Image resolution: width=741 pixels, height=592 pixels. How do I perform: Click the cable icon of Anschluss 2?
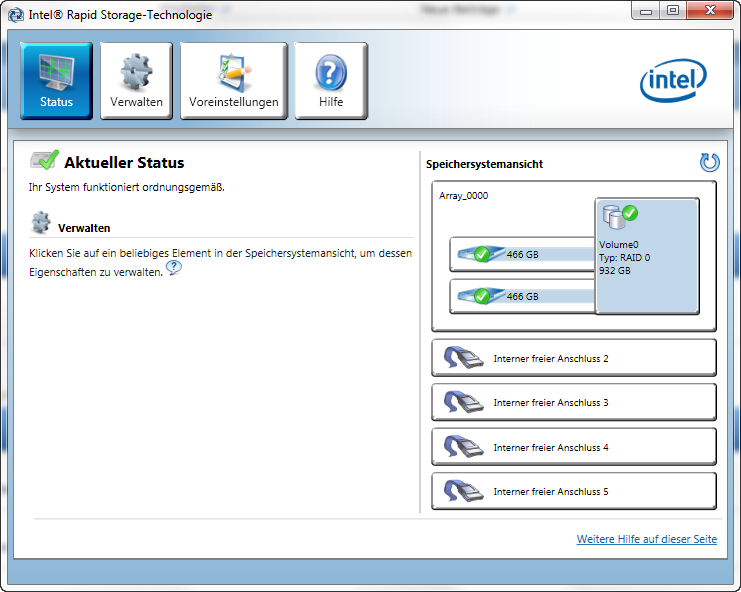[463, 358]
